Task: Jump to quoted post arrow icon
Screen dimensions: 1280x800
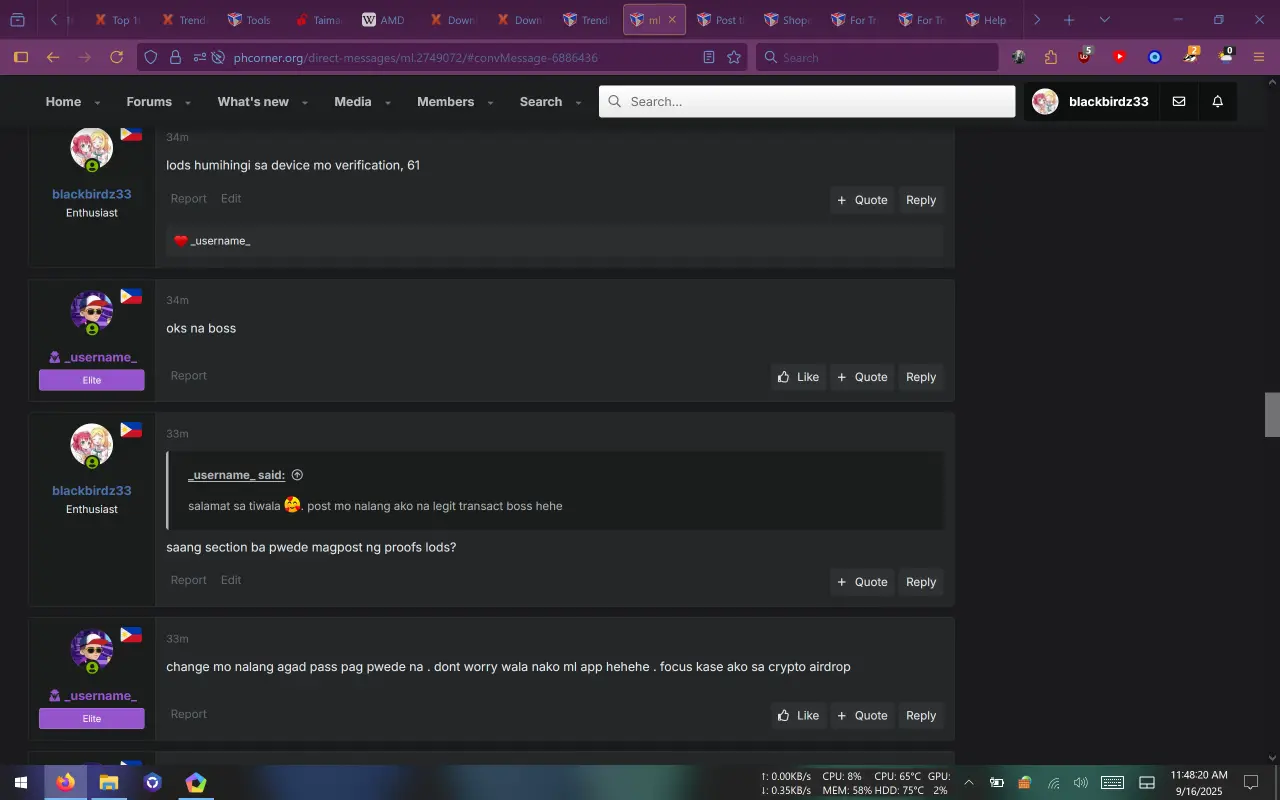Action: tap(297, 475)
